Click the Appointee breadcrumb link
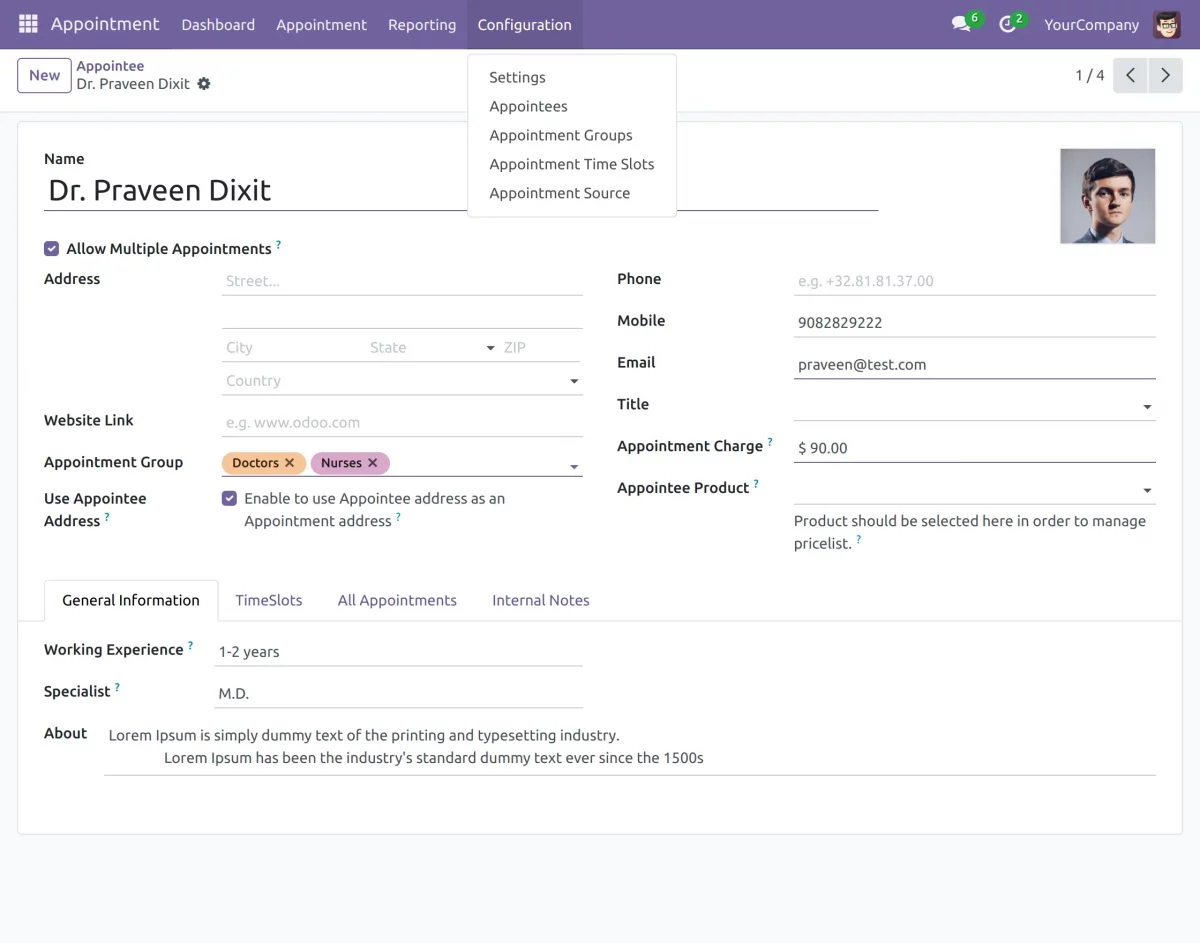Screen dimensions: 1200x943 pos(110,66)
